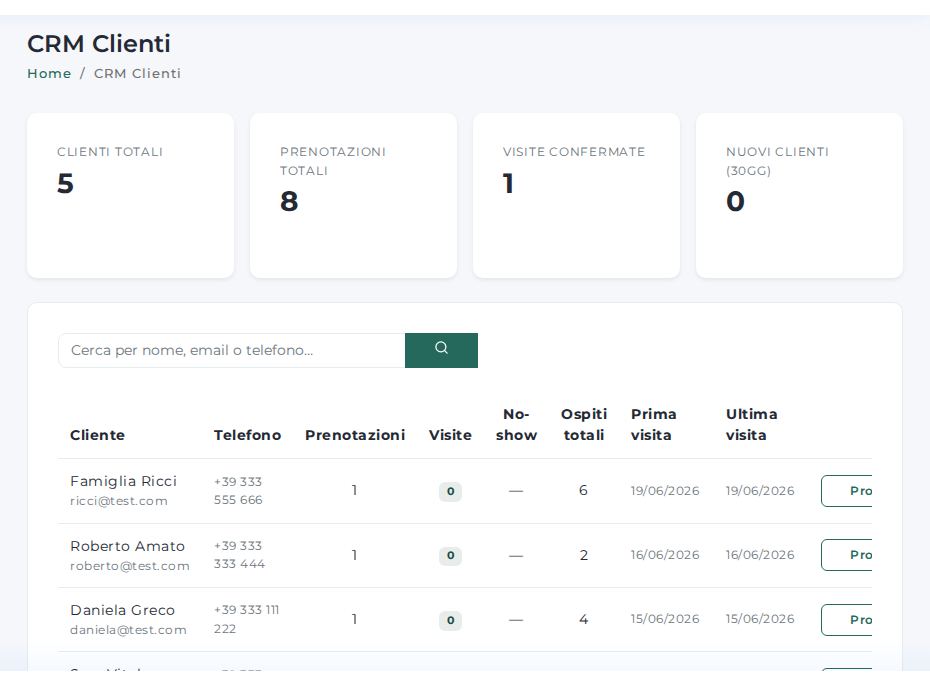Click the Telefono column header
This screenshot has width=930, height=675.
tap(247, 435)
